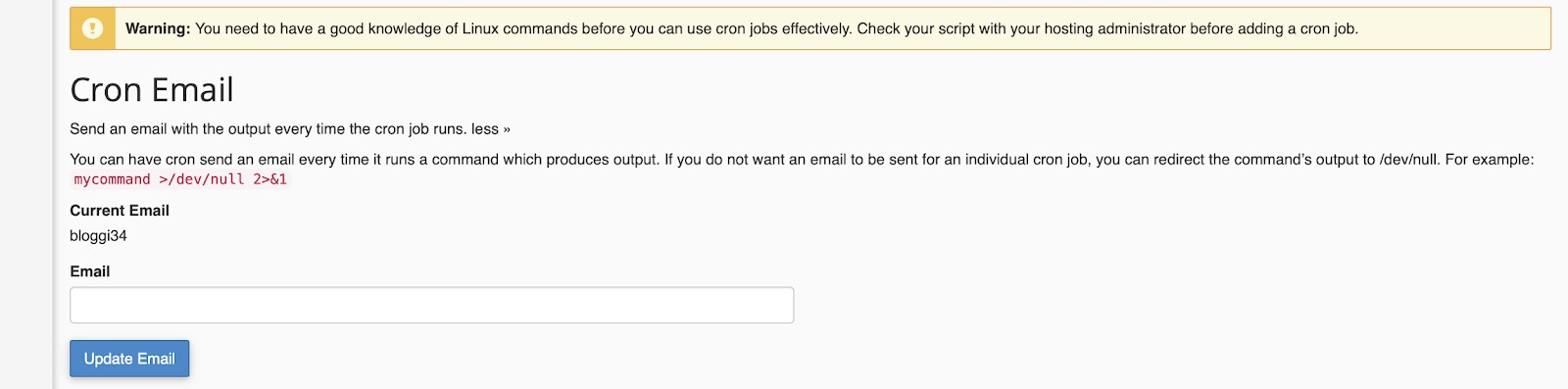Click the Update Email button
Viewport: 1568px width, 389px height.
(129, 359)
